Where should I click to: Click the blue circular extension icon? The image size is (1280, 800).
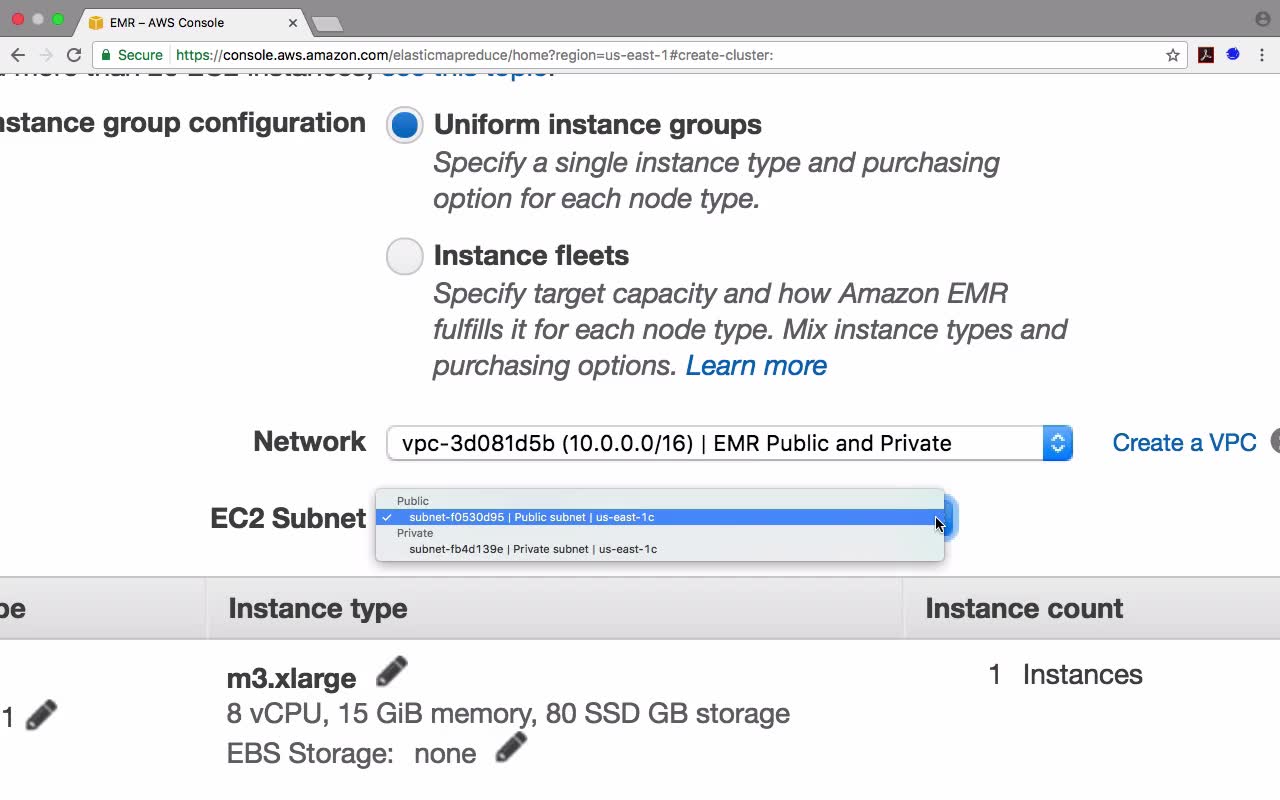1233,55
